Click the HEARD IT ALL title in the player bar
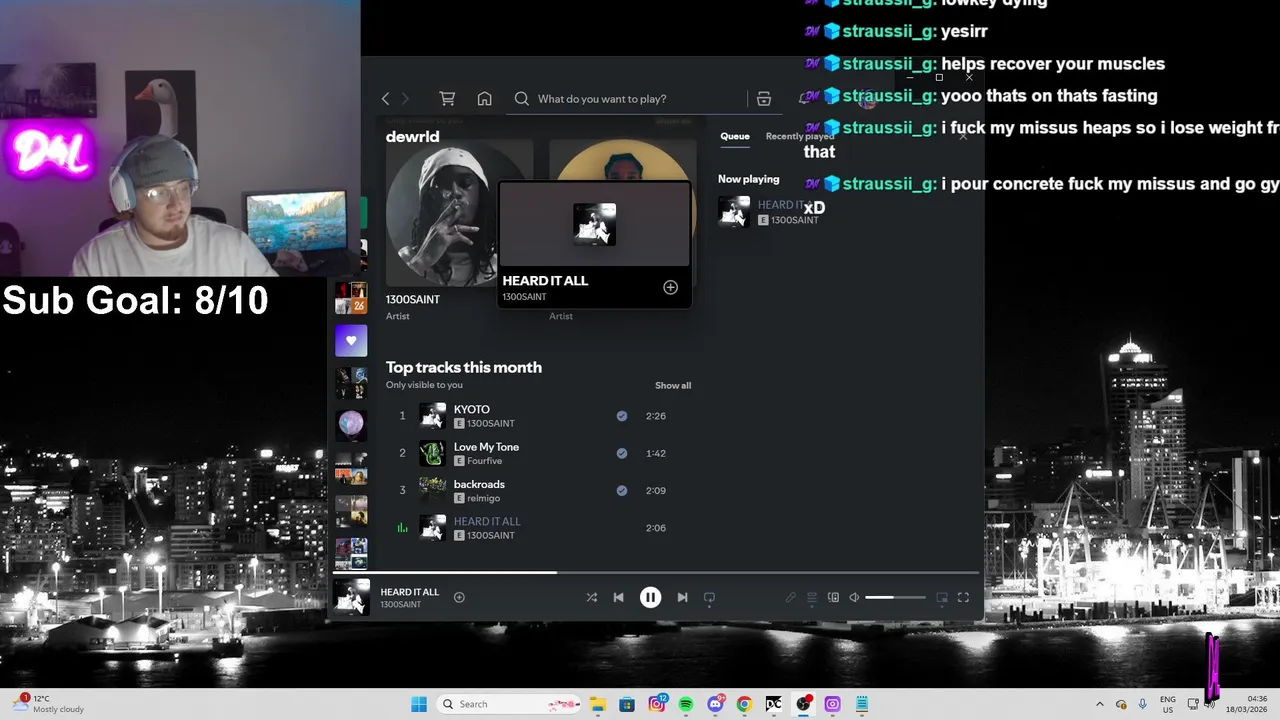The height and width of the screenshot is (720, 1280). [410, 592]
